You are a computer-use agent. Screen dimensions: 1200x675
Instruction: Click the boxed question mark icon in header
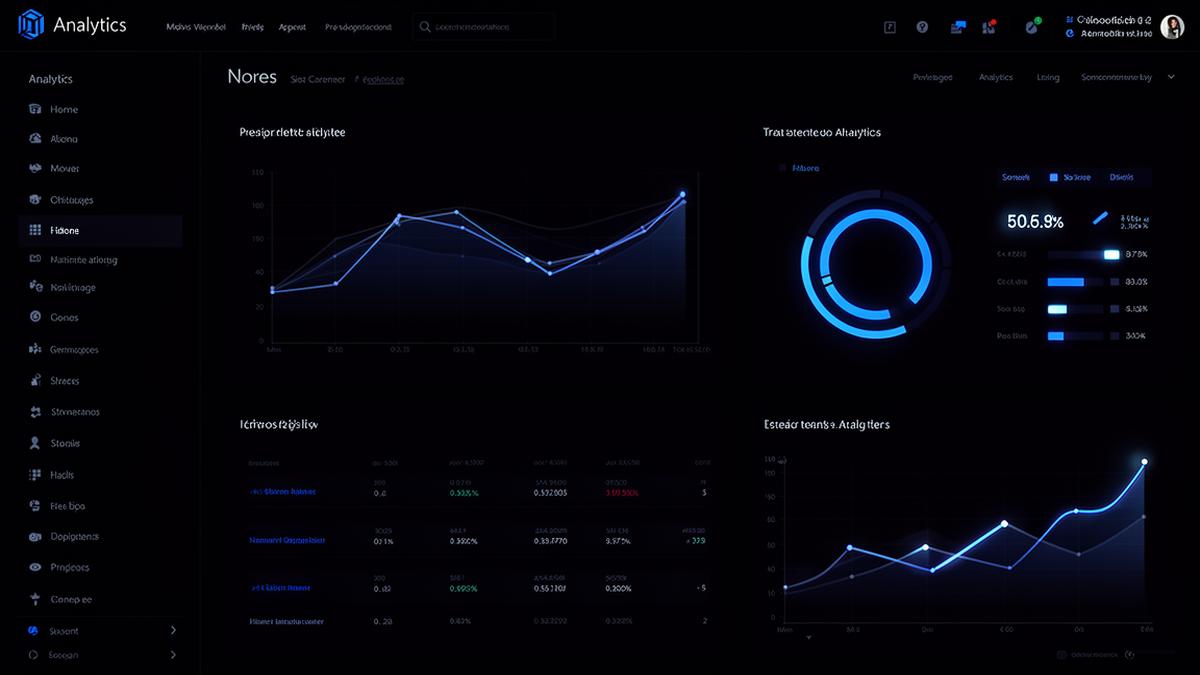(x=890, y=27)
